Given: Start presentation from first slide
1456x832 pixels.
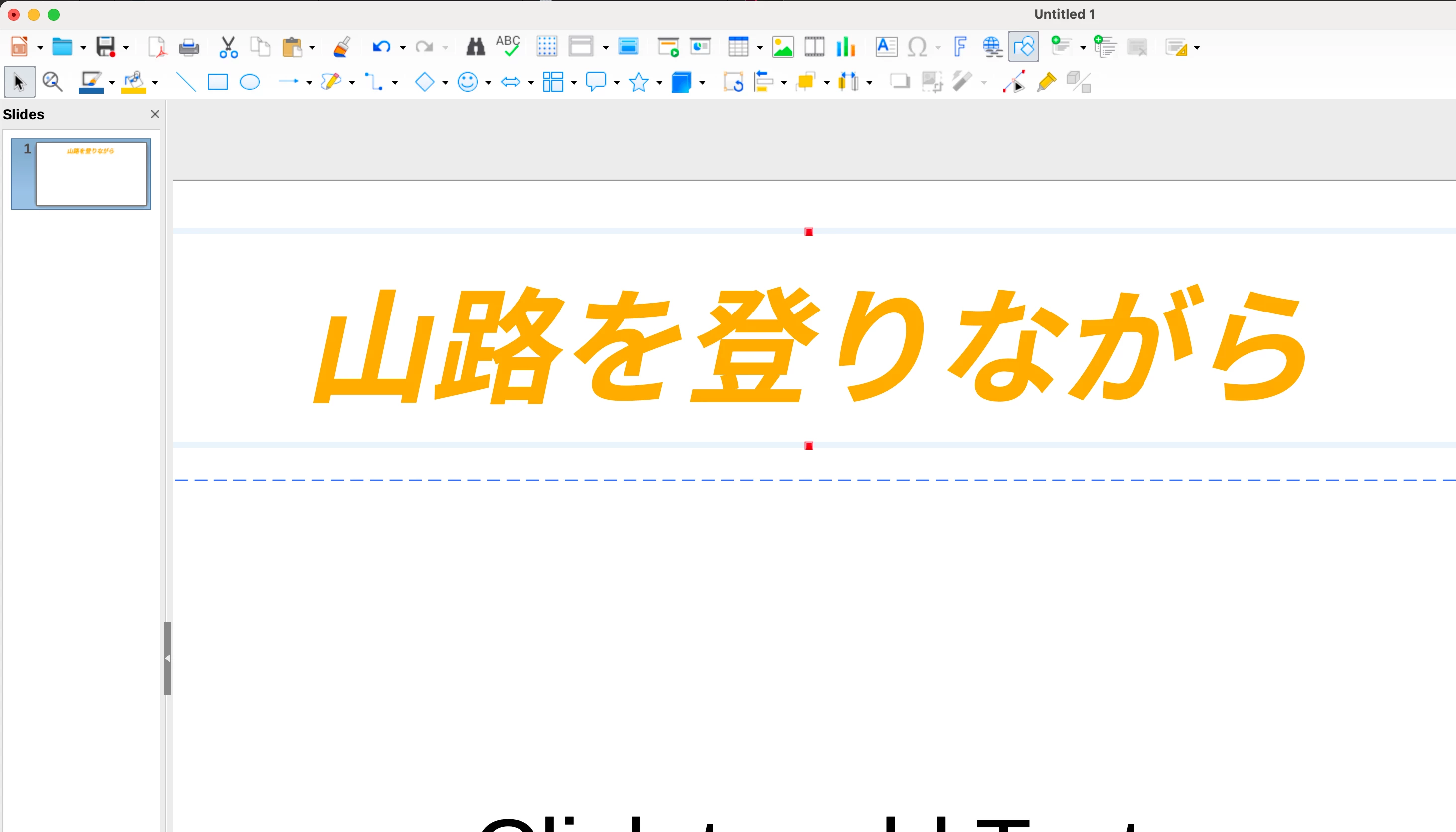Looking at the screenshot, I should pyautogui.click(x=668, y=47).
